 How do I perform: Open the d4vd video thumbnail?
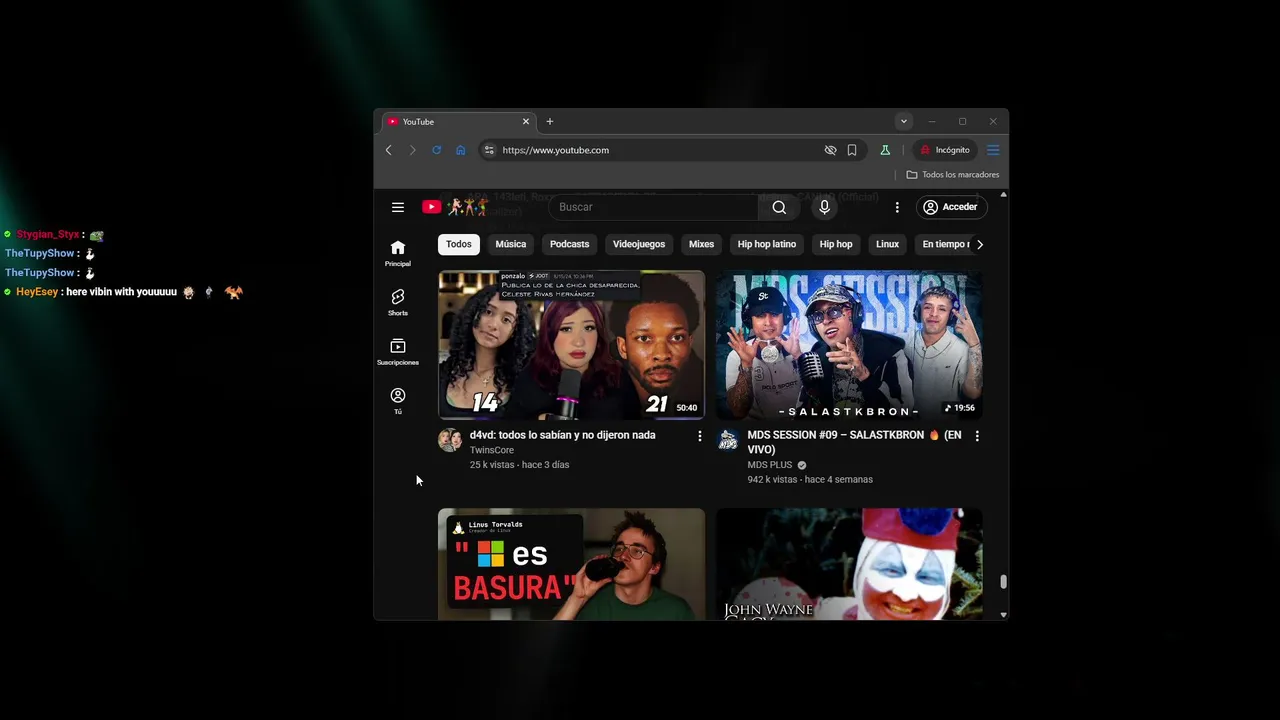coord(571,344)
